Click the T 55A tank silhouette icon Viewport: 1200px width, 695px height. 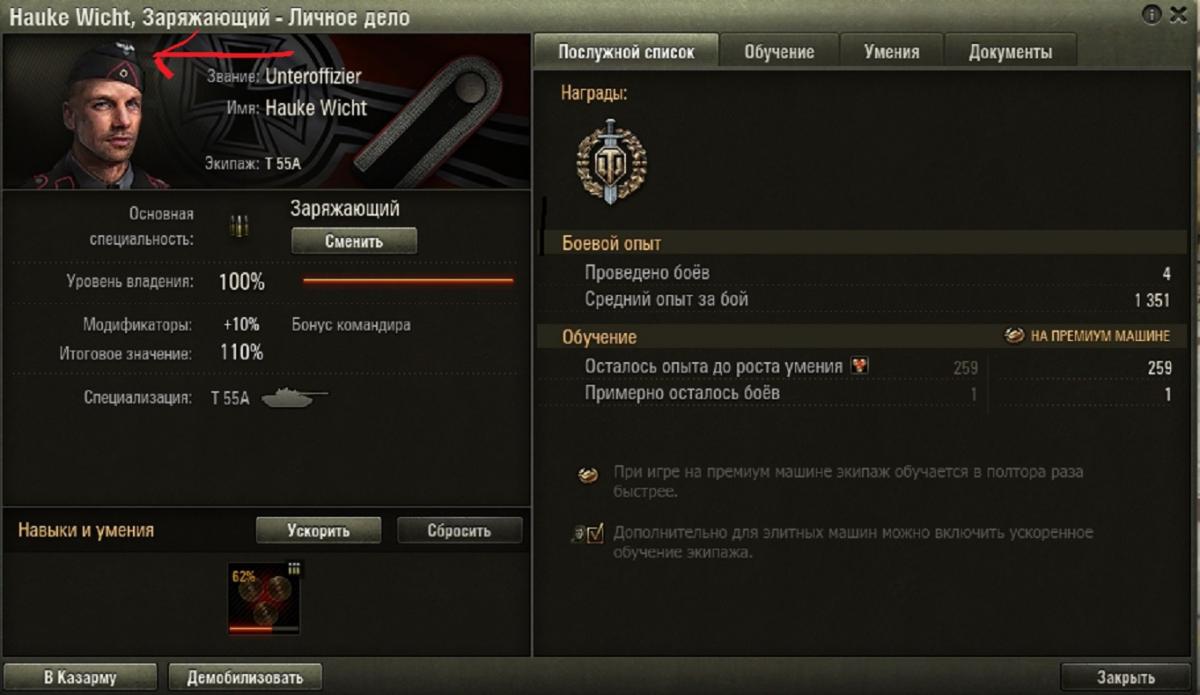pos(294,398)
